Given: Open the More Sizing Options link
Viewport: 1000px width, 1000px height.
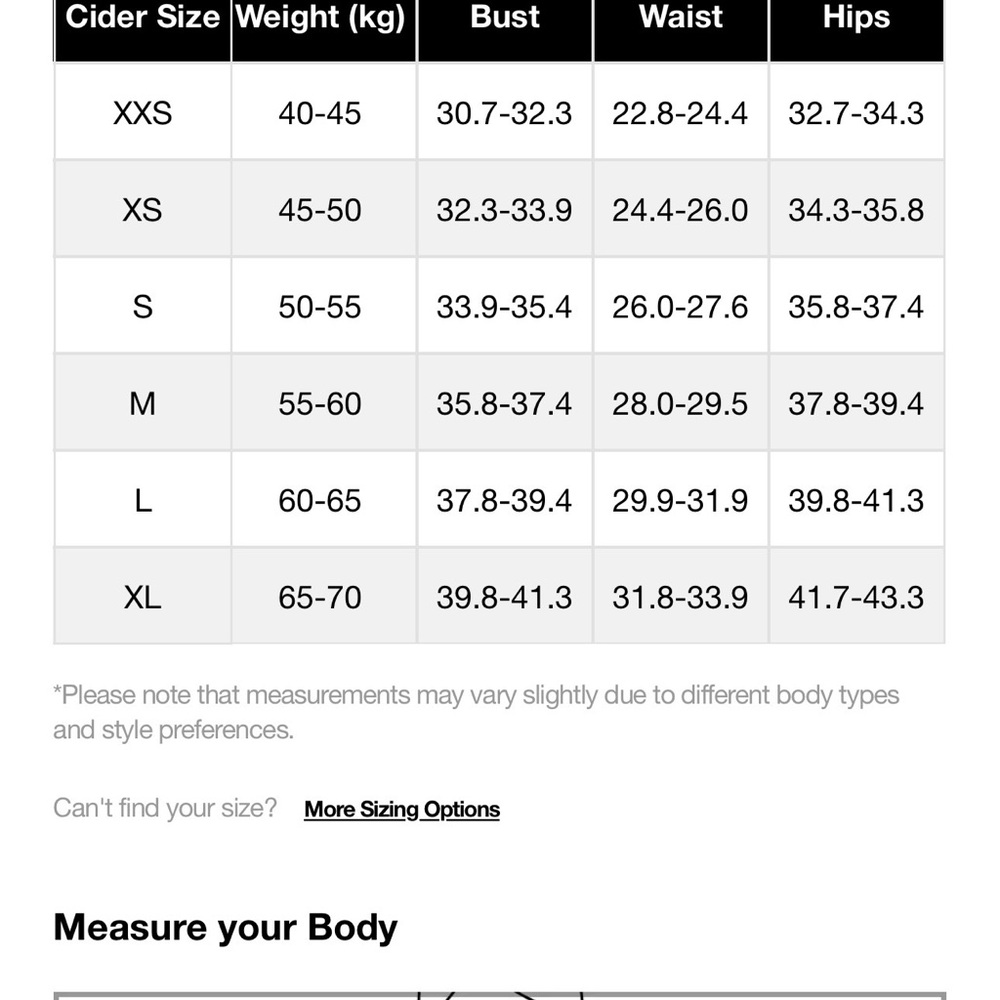Looking at the screenshot, I should click(402, 809).
